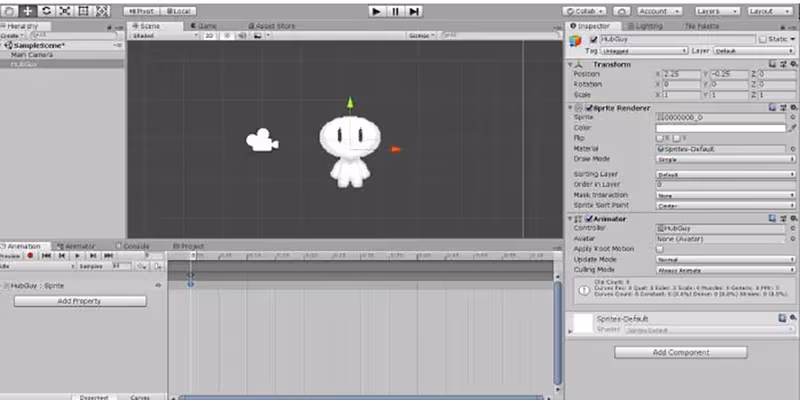Open the Account dropdown

[x=659, y=11]
